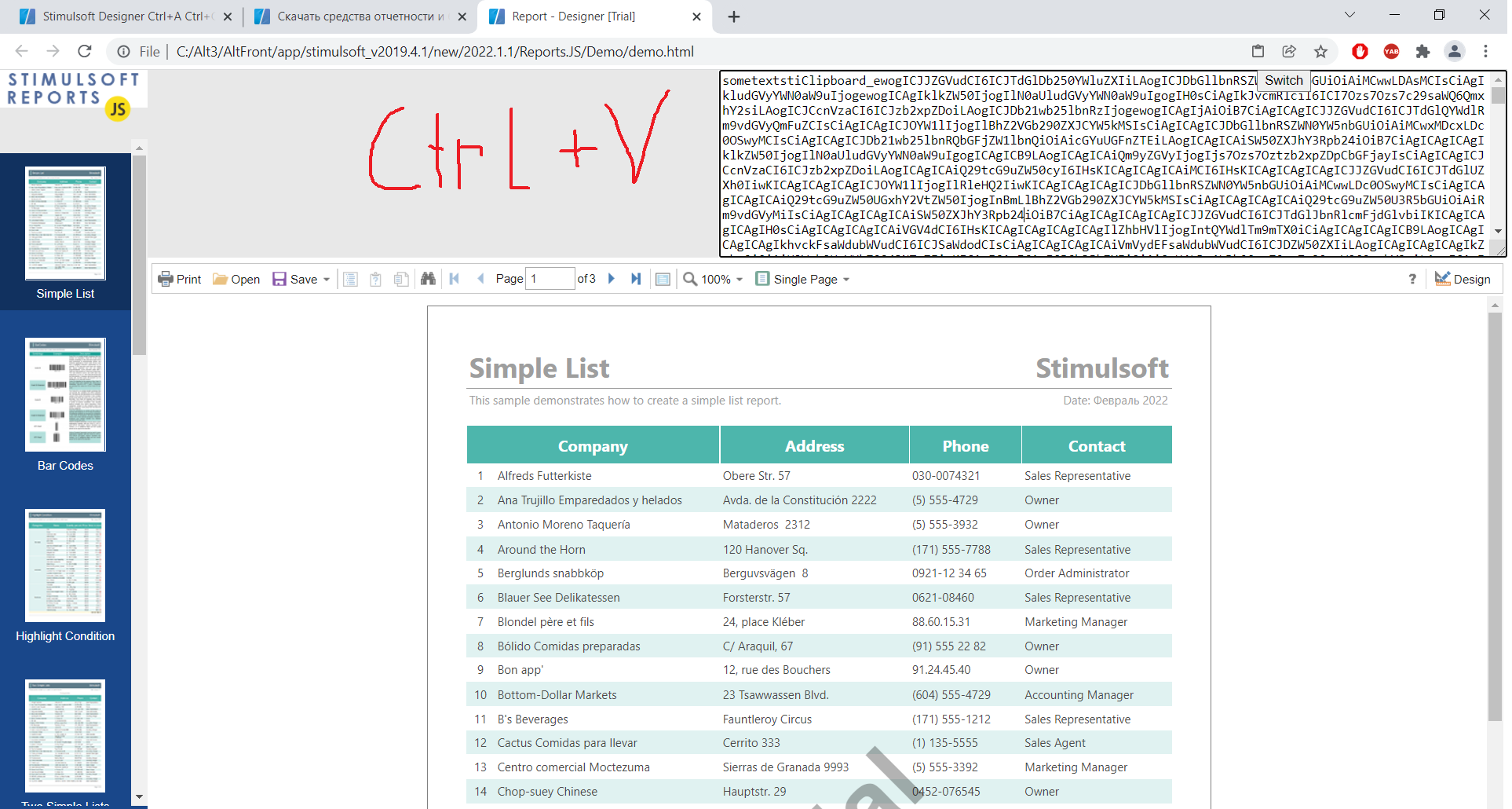Open the Extensions puzzle icon

click(x=1423, y=51)
